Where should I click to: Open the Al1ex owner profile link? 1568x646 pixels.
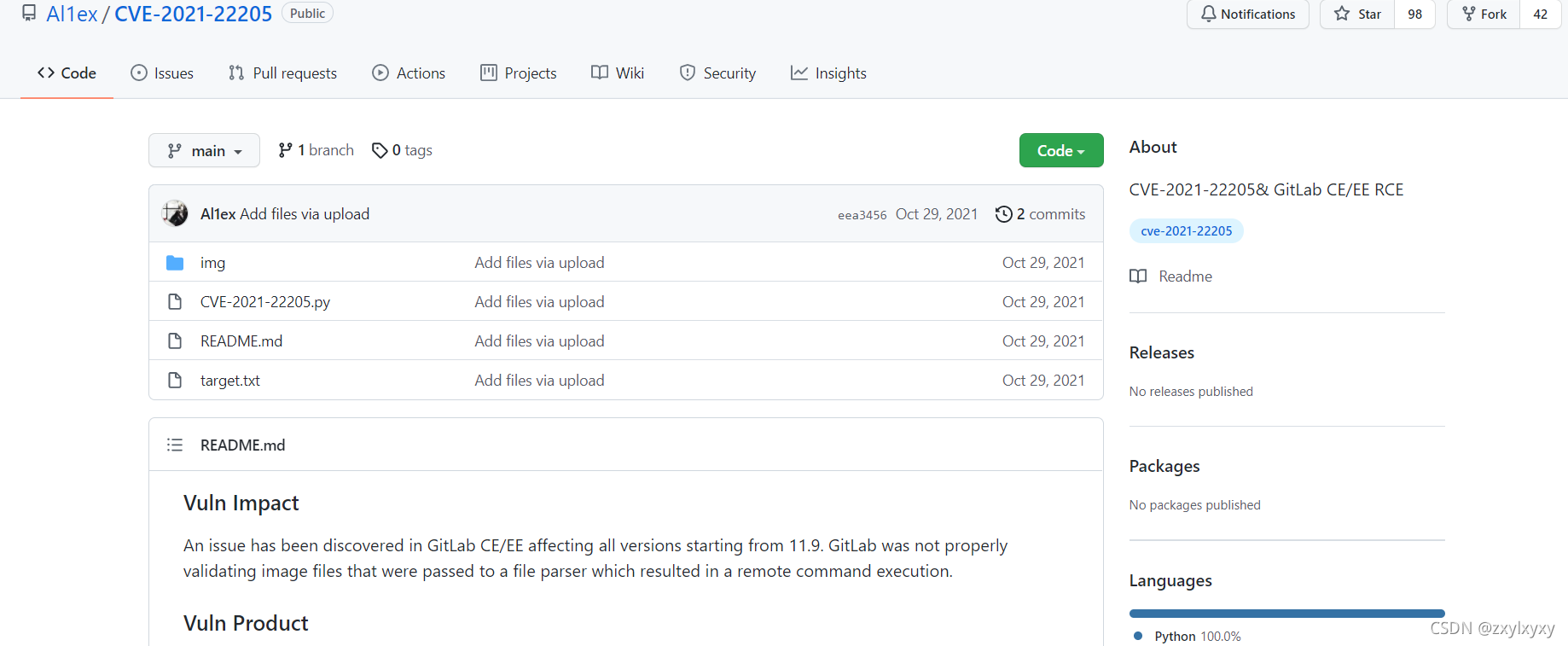(72, 14)
